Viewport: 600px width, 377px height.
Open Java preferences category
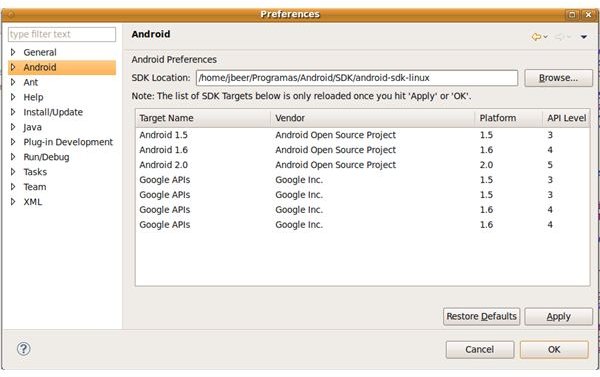(33, 127)
